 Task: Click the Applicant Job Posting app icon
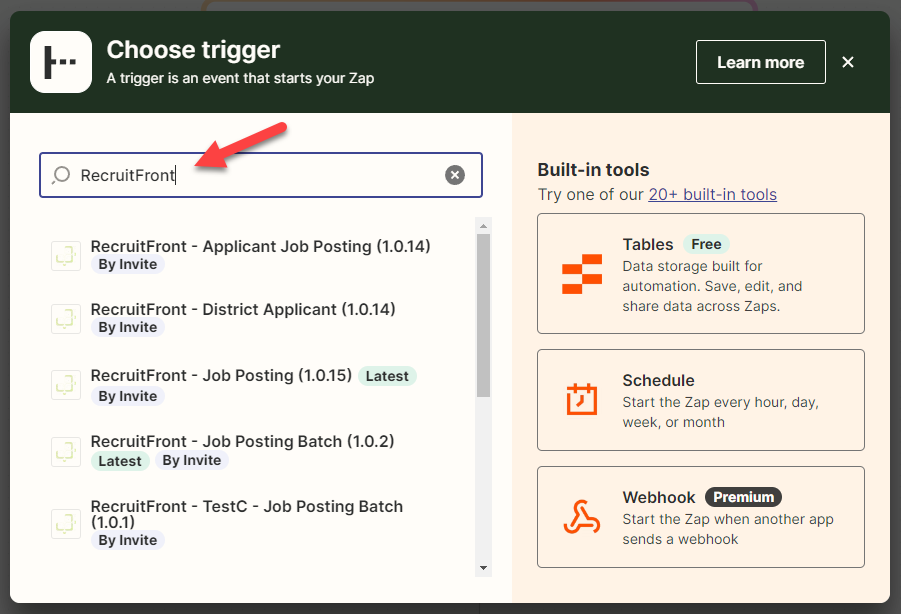pyautogui.click(x=66, y=255)
